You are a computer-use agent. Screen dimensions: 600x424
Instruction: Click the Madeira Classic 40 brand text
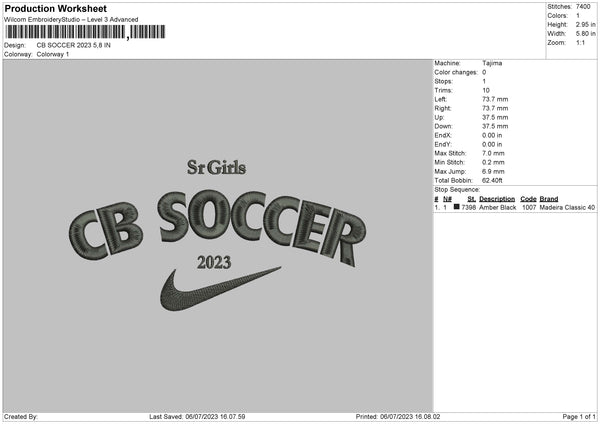pyautogui.click(x=567, y=207)
